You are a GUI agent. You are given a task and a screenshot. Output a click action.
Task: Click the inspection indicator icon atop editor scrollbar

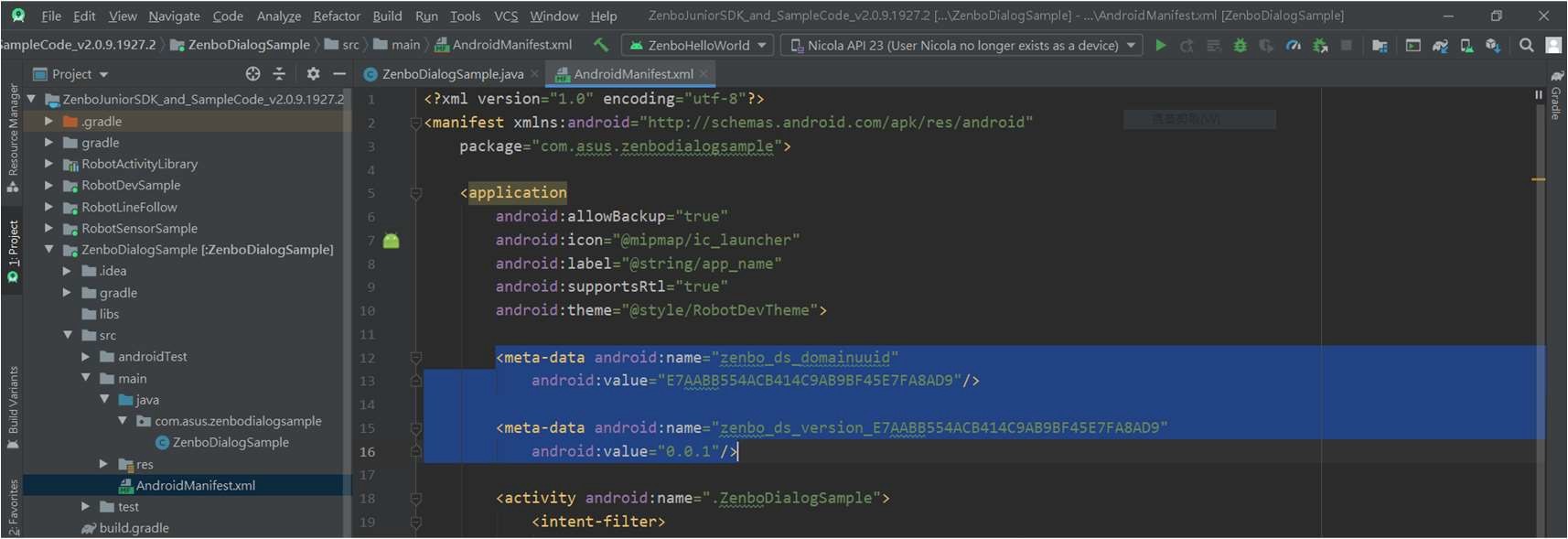pos(1539,95)
